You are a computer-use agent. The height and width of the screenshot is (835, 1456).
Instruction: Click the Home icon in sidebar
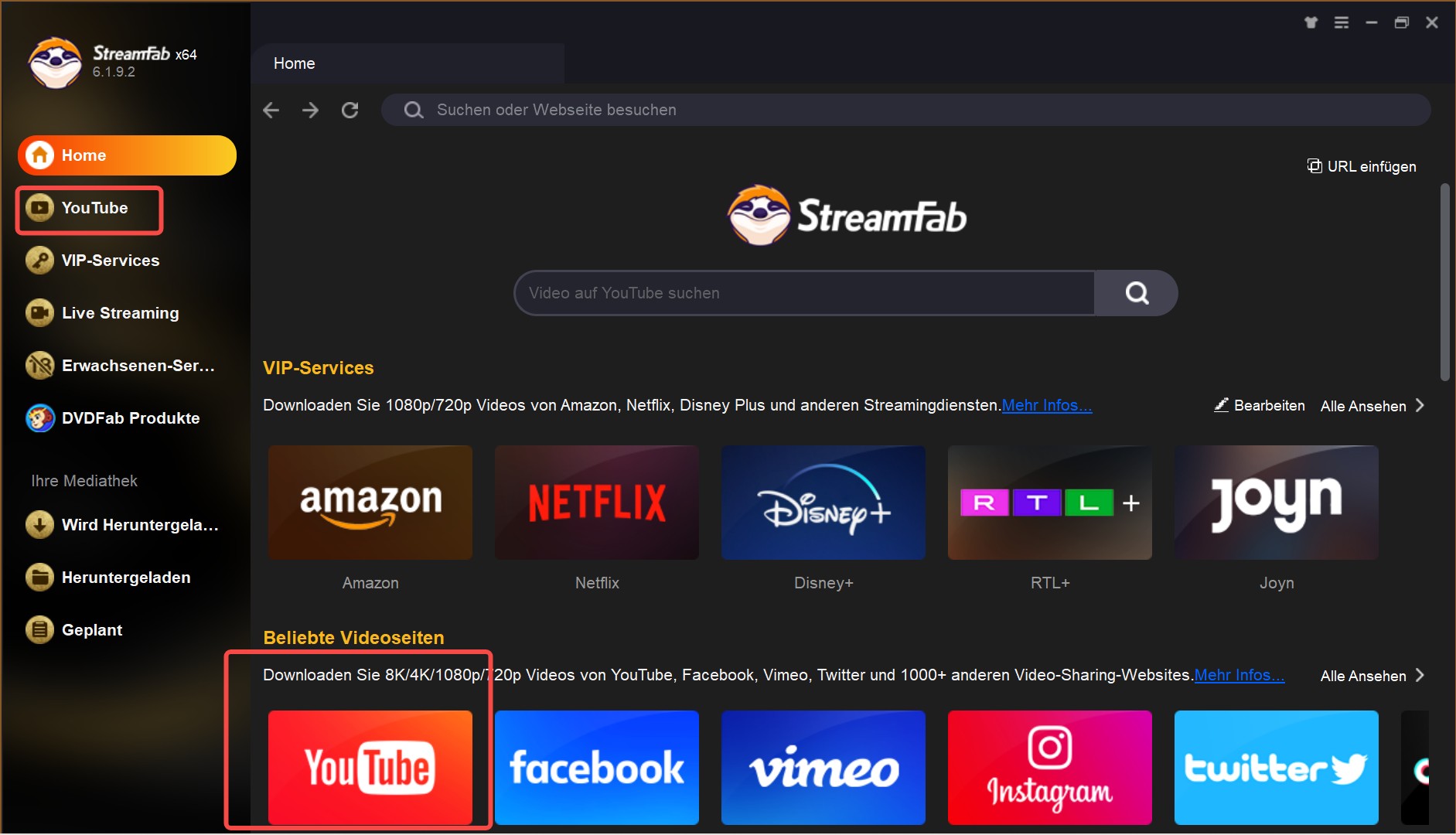point(39,155)
